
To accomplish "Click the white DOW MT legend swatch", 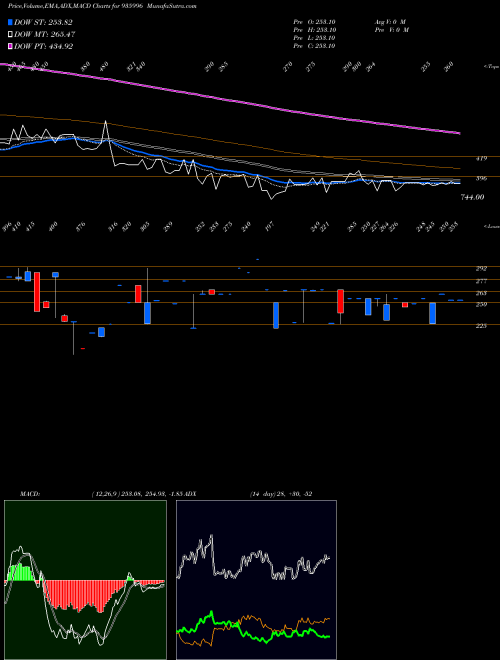I will coord(11,35).
